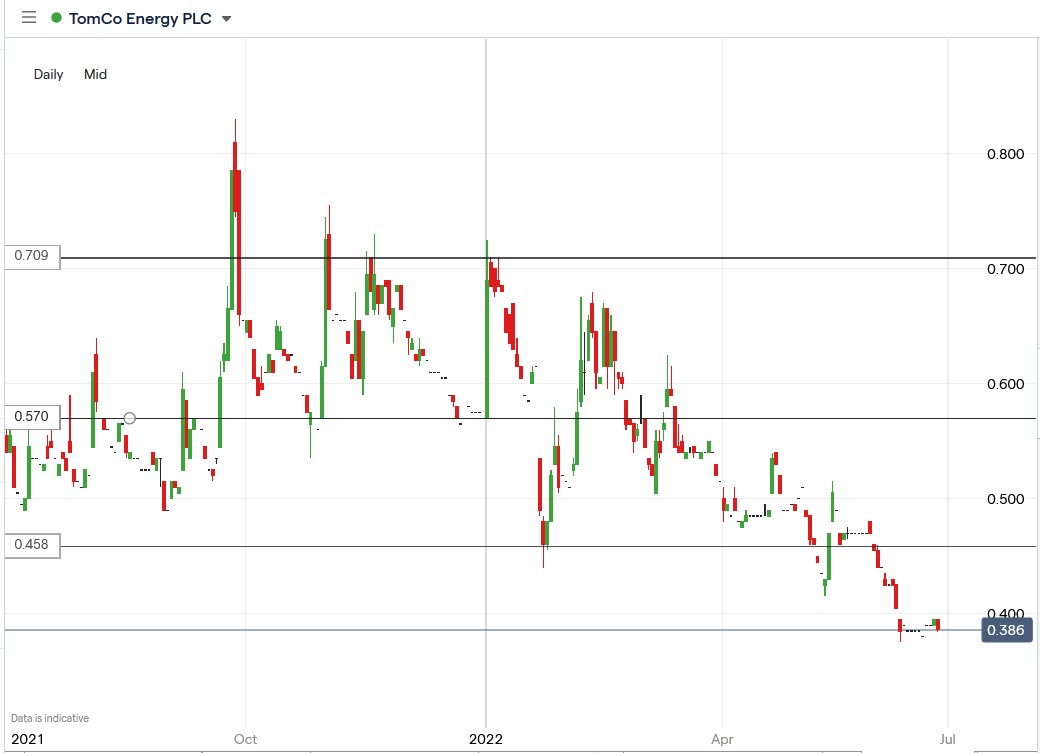Click the 0.800 price axis label
The image size is (1040, 753).
(x=1008, y=154)
